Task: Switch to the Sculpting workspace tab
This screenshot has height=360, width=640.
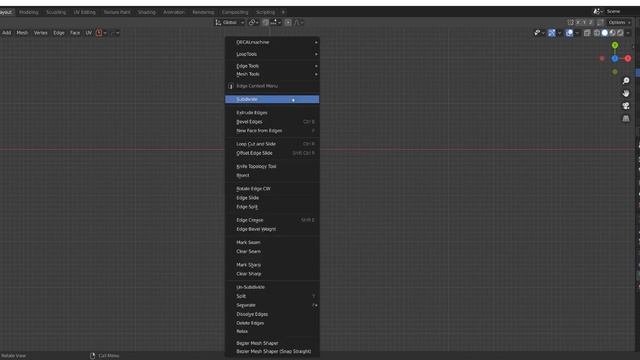Action: point(56,12)
